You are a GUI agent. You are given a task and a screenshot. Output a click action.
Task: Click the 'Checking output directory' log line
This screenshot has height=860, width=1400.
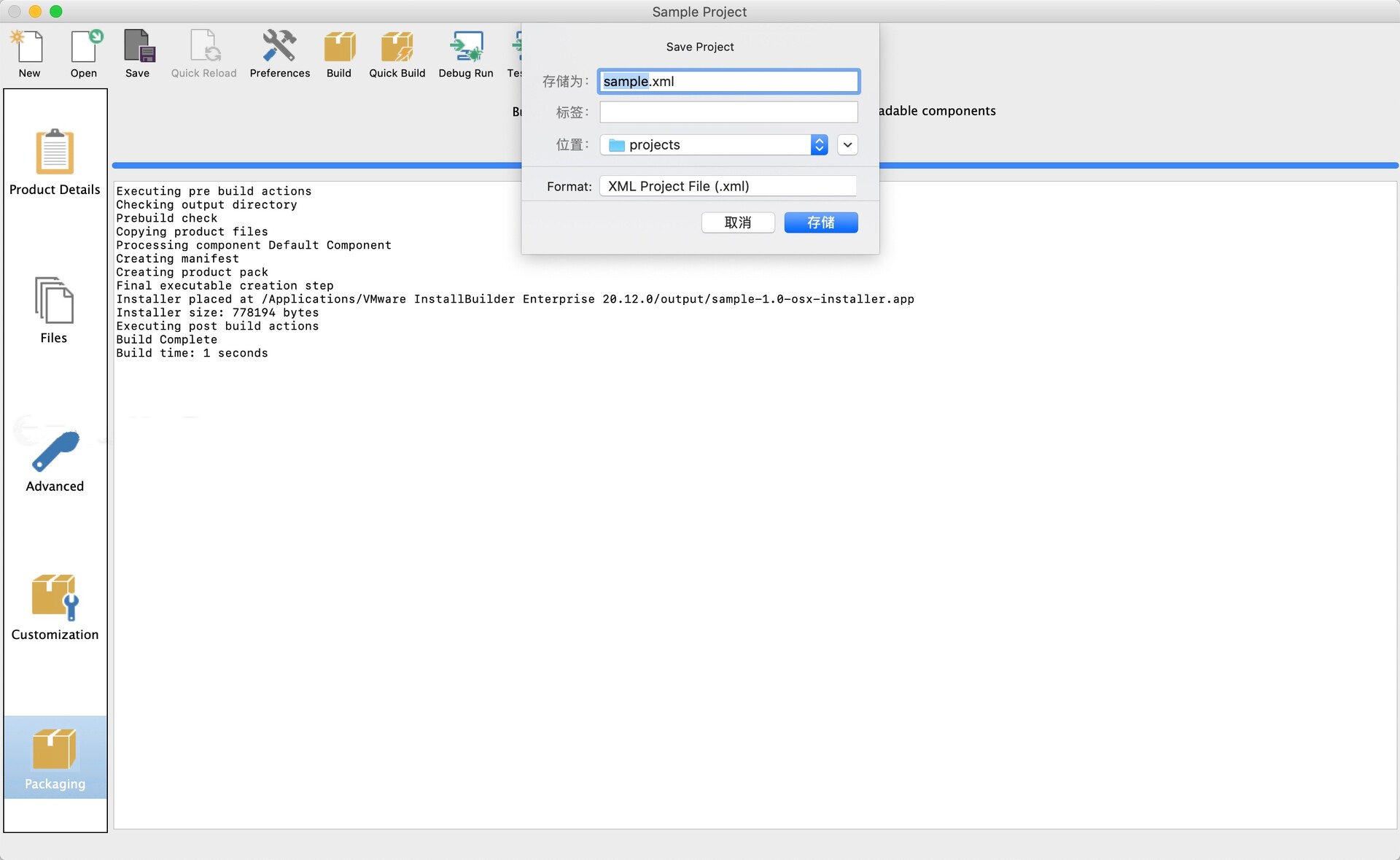coord(206,205)
